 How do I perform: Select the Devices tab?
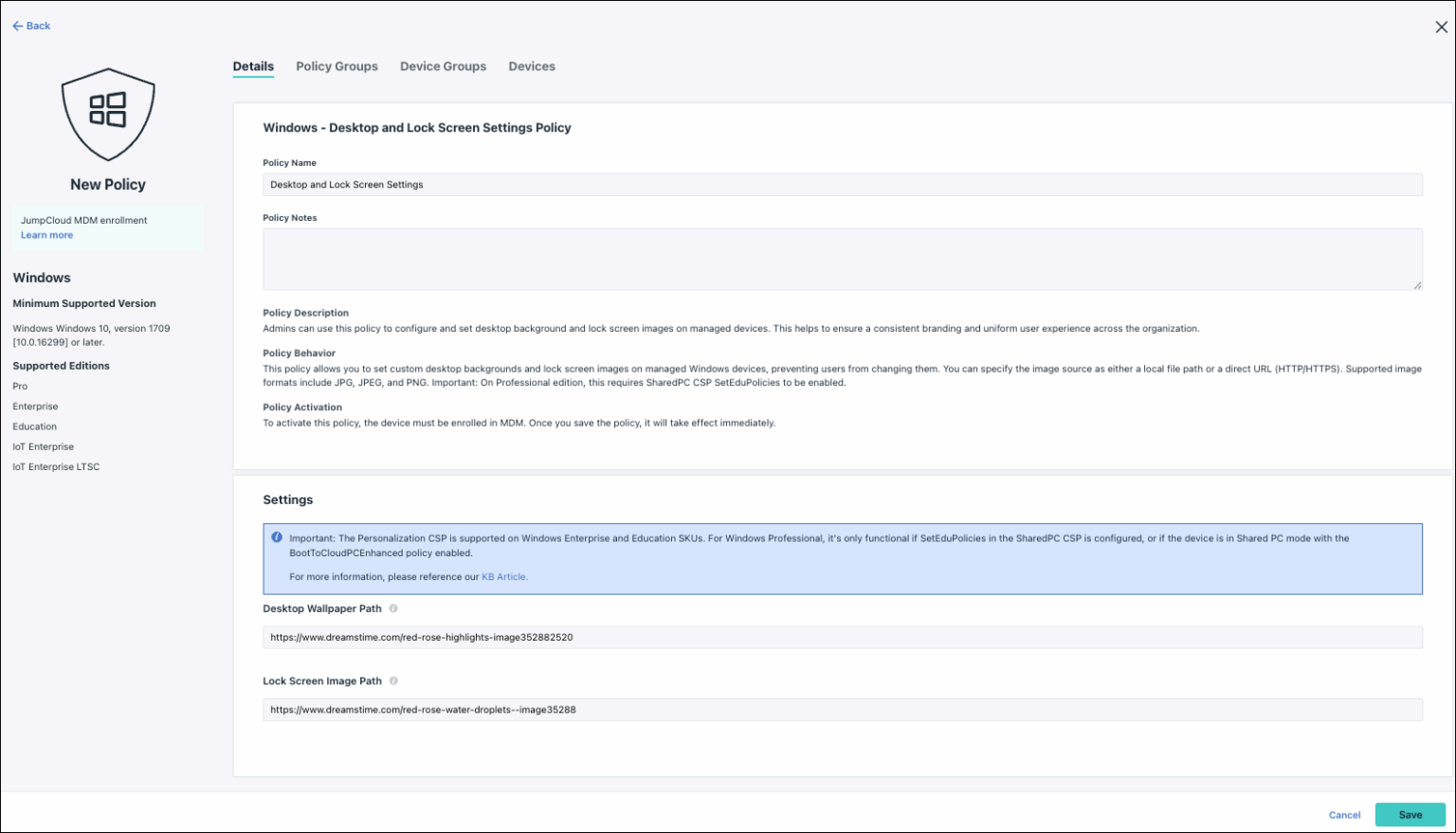coord(532,66)
